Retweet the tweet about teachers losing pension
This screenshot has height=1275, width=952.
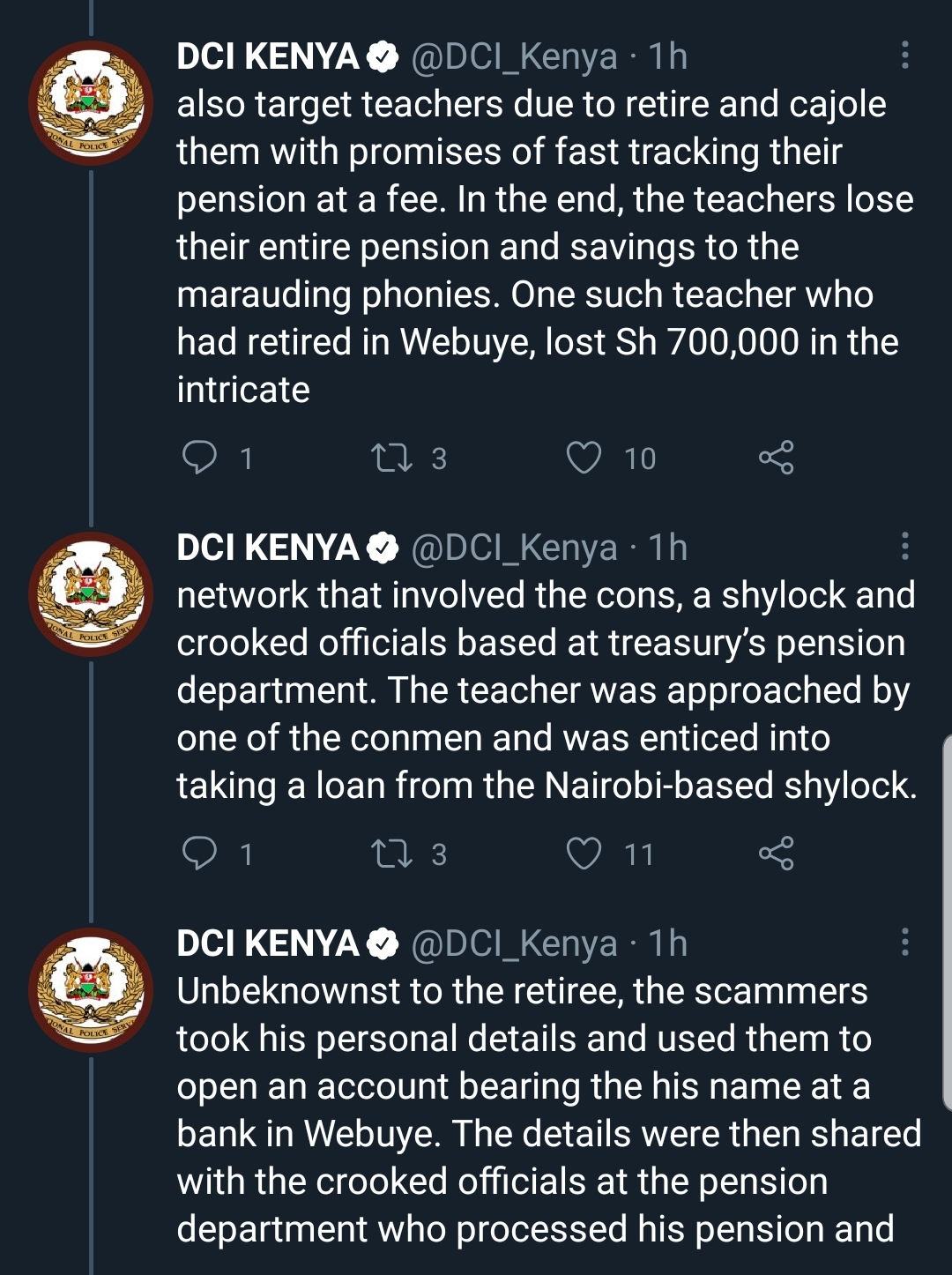(x=391, y=458)
